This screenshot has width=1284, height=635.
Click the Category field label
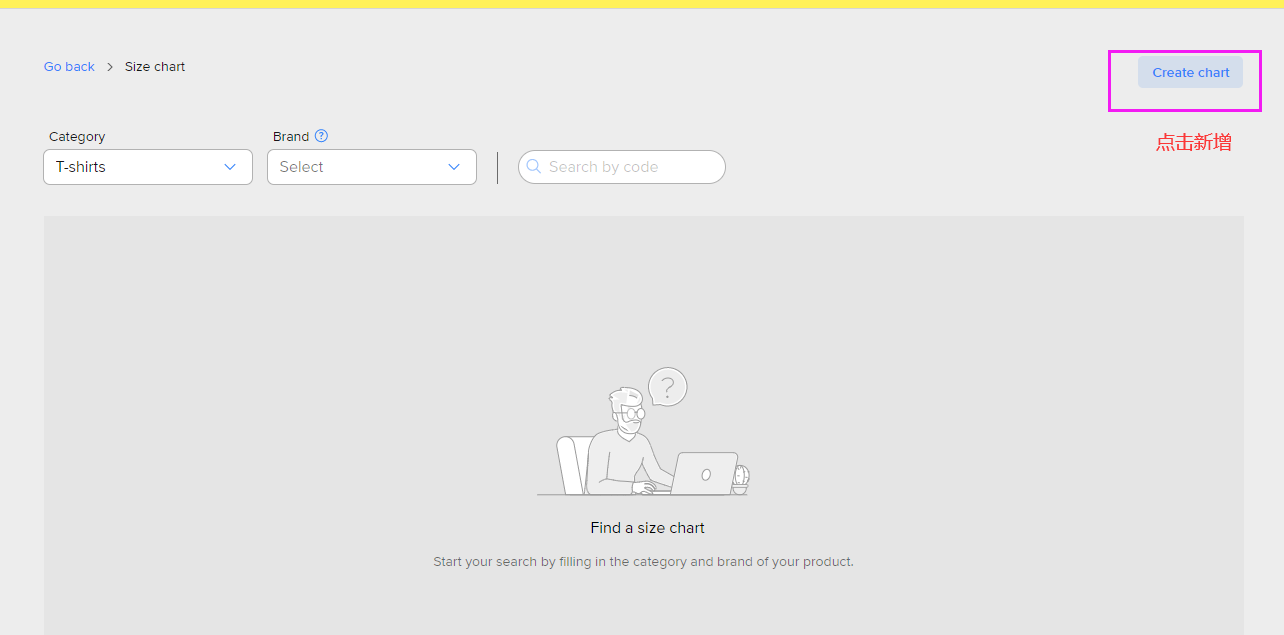(77, 136)
